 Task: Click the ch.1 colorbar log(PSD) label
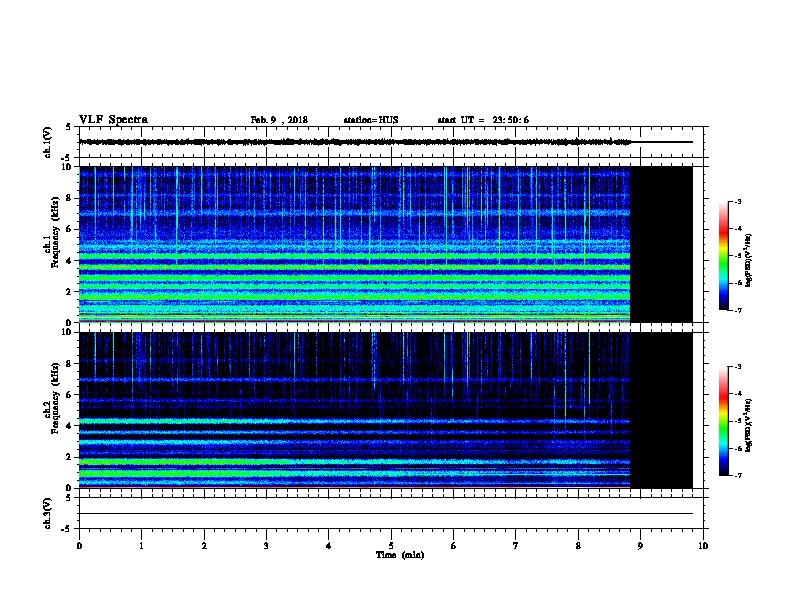(748, 260)
